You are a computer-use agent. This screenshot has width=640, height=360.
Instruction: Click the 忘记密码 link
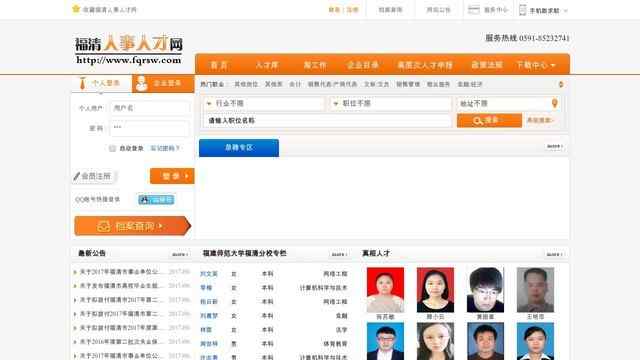(165, 148)
